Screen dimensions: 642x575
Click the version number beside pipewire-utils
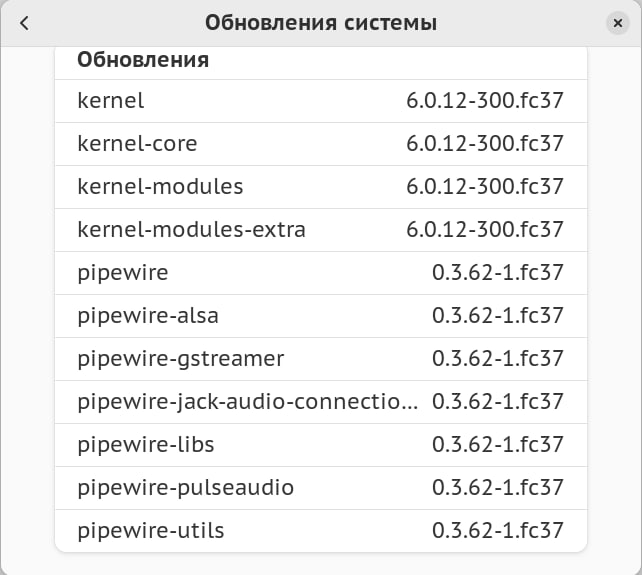pos(498,530)
